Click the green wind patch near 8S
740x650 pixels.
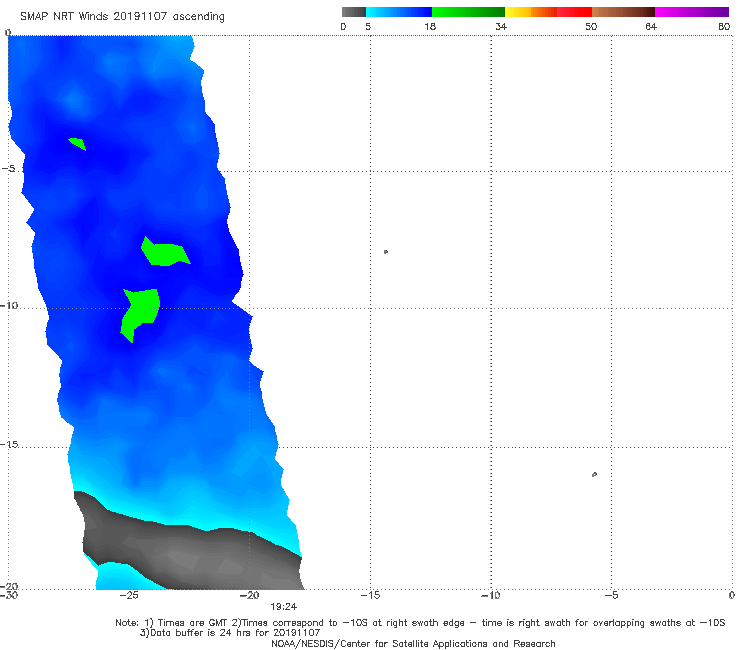click(165, 252)
